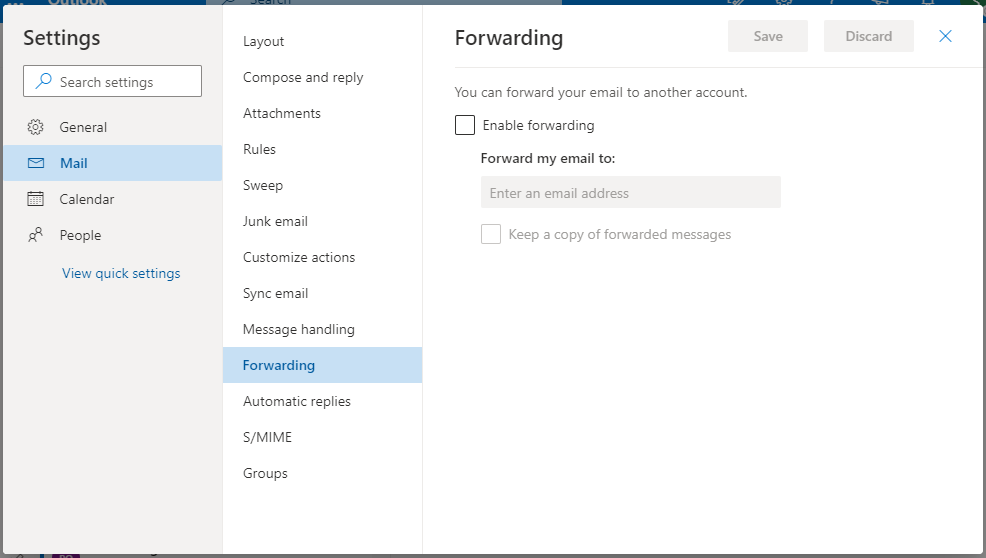This screenshot has height=558, width=986.
Task: Open View quick settings link
Action: tap(121, 273)
